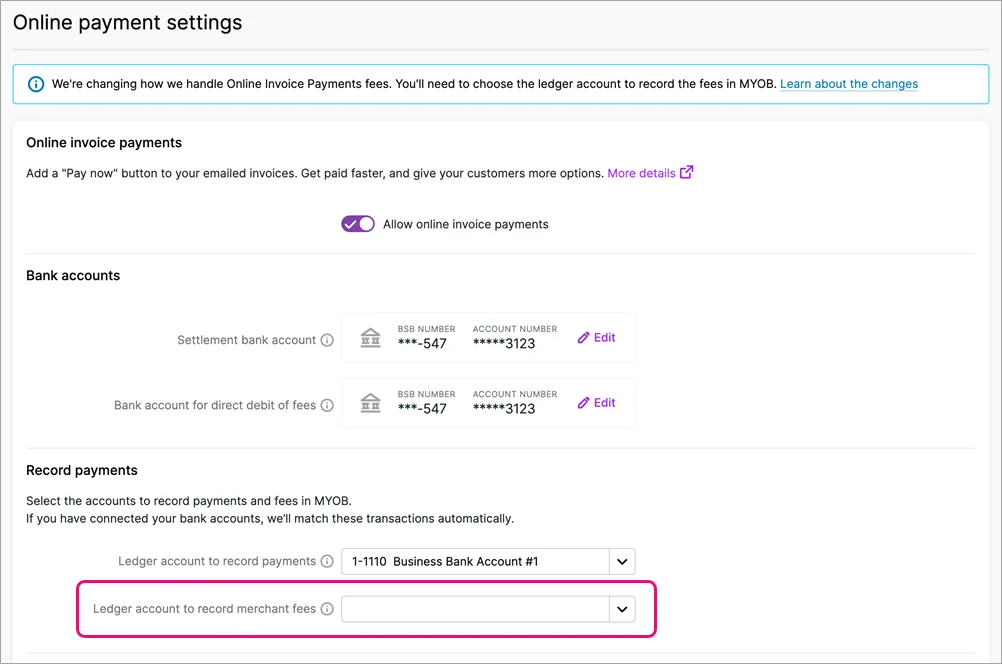Click the tooltip icon beside merchant fees label

328,609
